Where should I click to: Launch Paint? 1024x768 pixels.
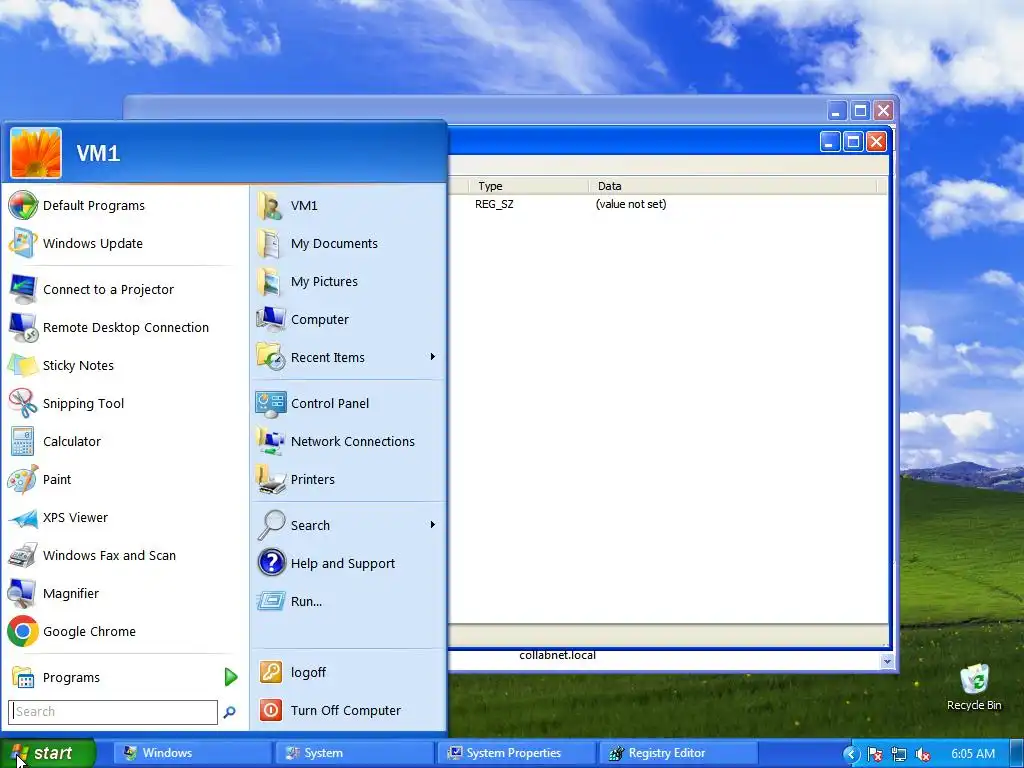pyautogui.click(x=124, y=479)
